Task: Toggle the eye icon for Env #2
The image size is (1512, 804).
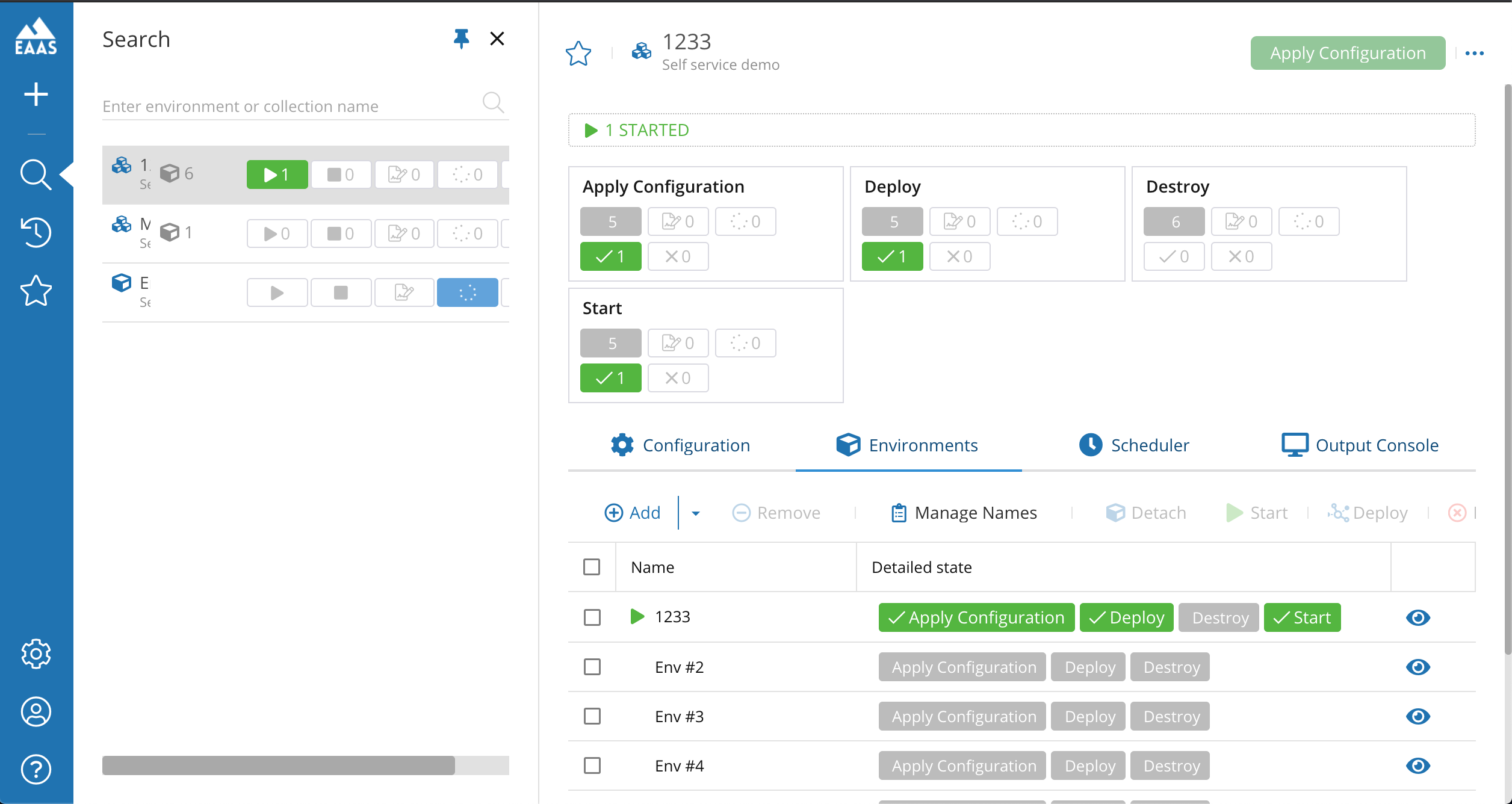Action: point(1418,667)
